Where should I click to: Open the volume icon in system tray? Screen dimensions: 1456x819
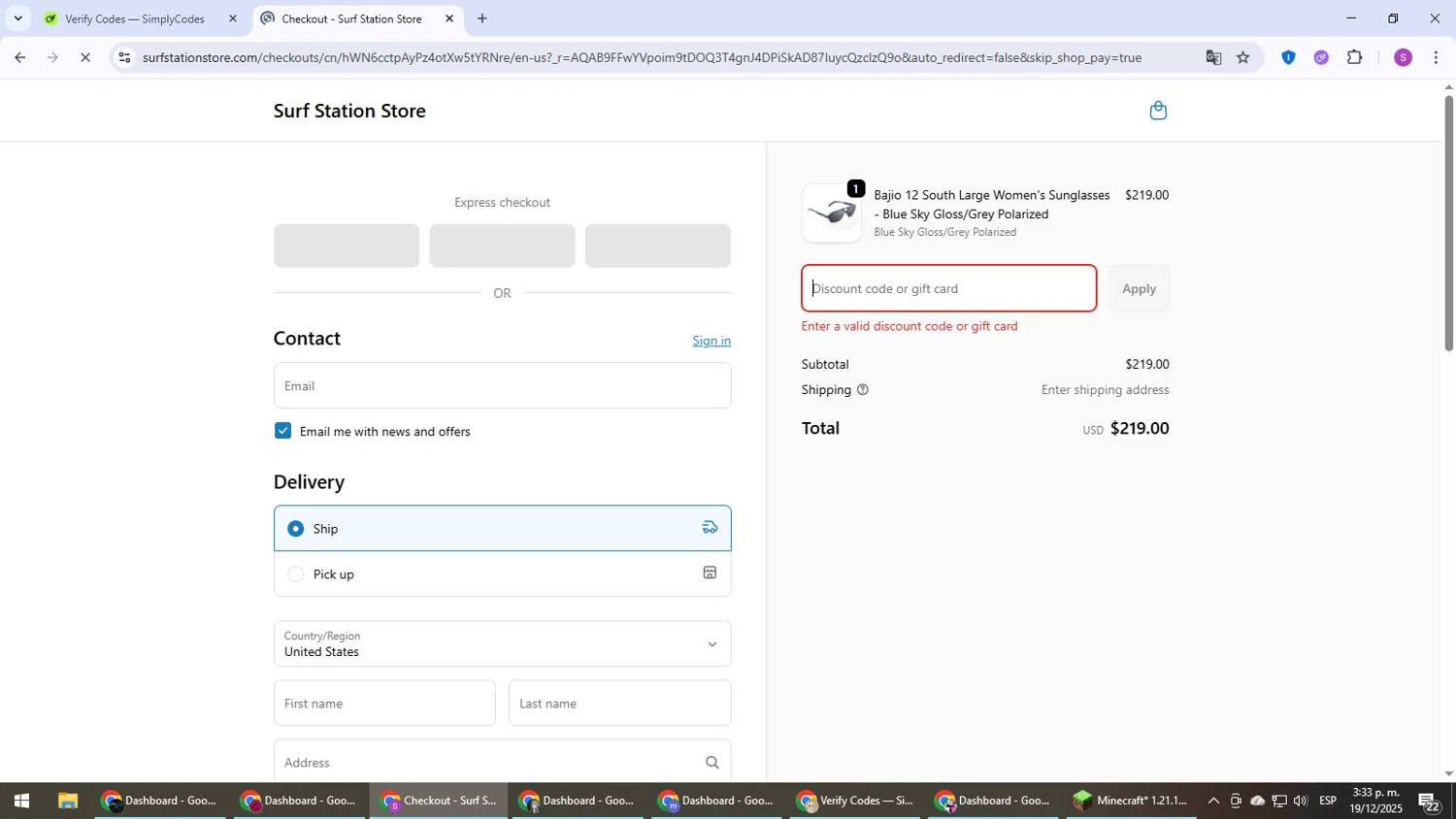tap(1301, 802)
